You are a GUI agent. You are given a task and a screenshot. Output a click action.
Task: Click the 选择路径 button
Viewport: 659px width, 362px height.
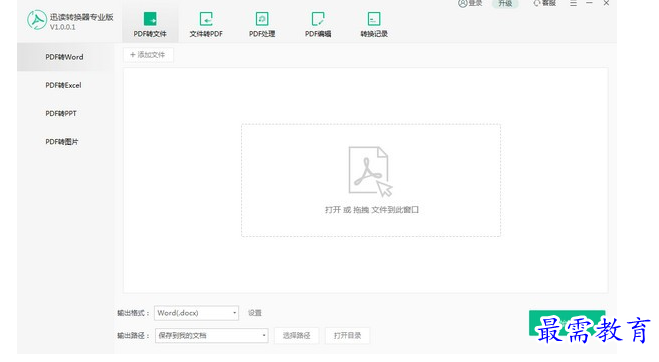(296, 336)
